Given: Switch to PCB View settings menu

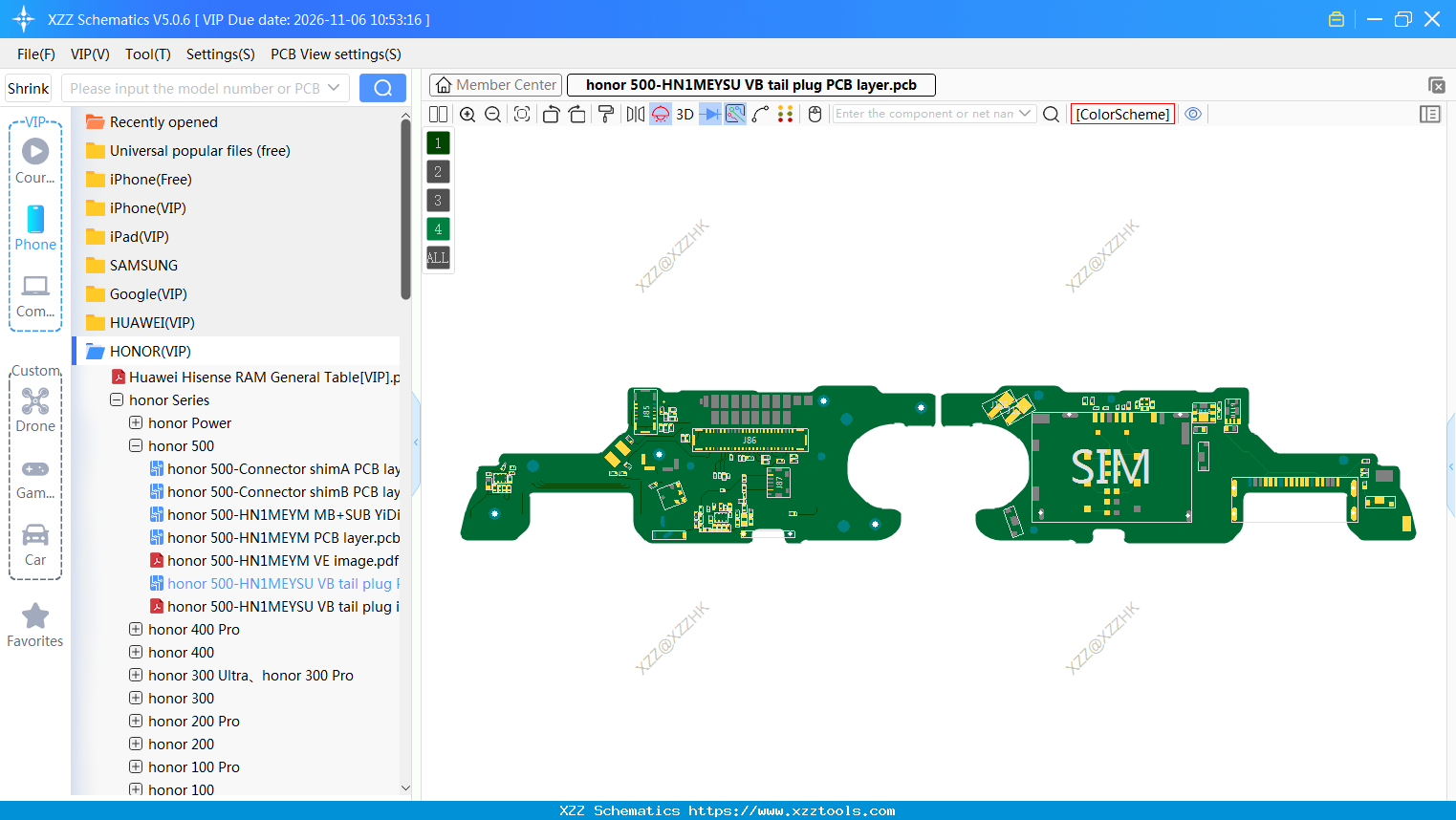Looking at the screenshot, I should point(336,54).
